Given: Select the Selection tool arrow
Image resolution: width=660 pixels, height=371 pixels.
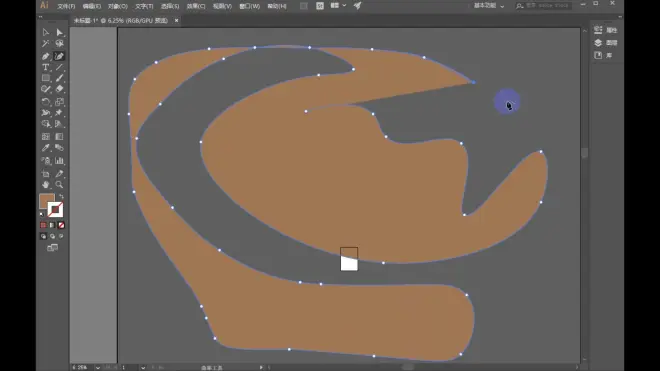Looking at the screenshot, I should click(45, 32).
